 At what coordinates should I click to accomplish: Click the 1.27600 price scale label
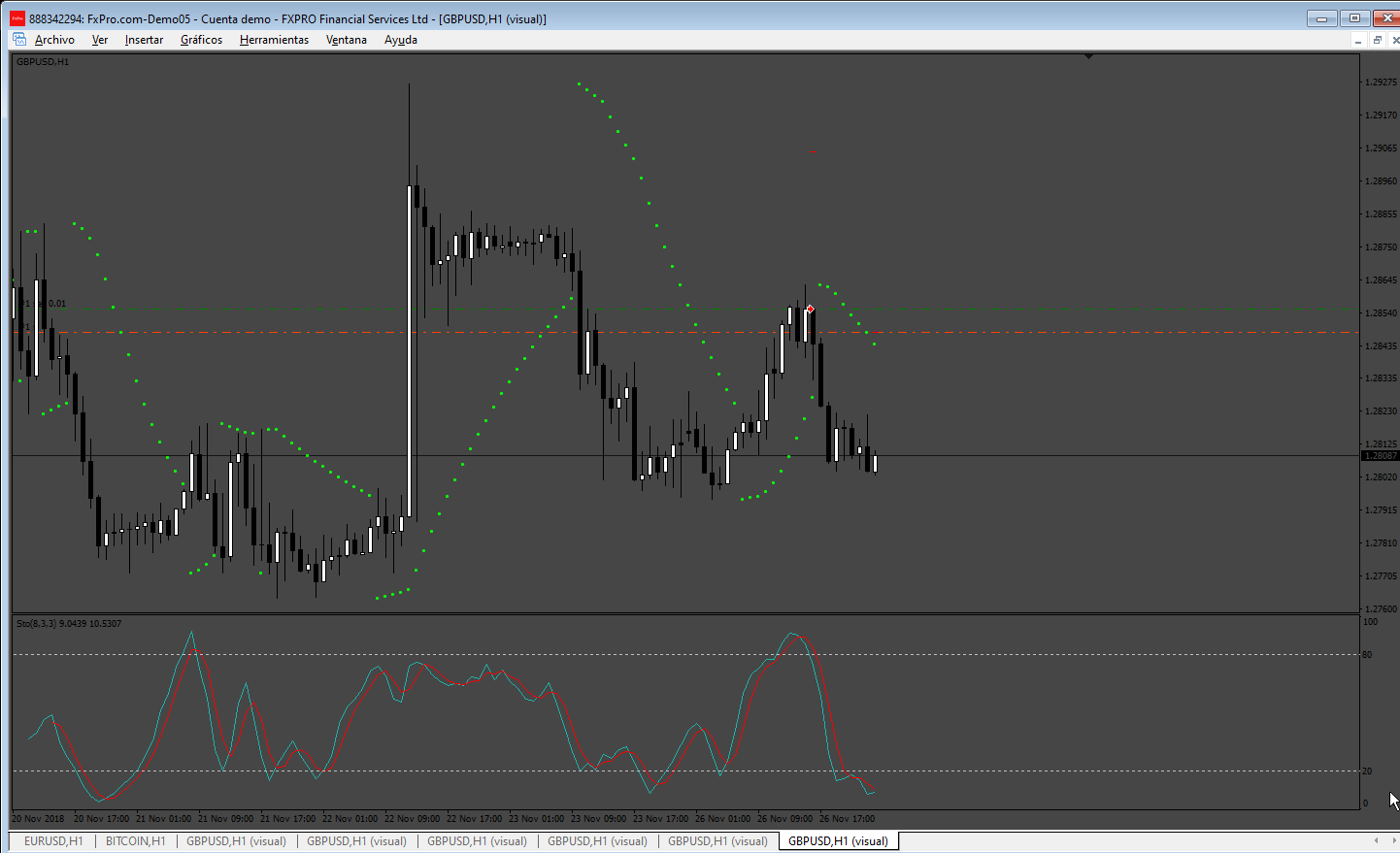click(1382, 609)
